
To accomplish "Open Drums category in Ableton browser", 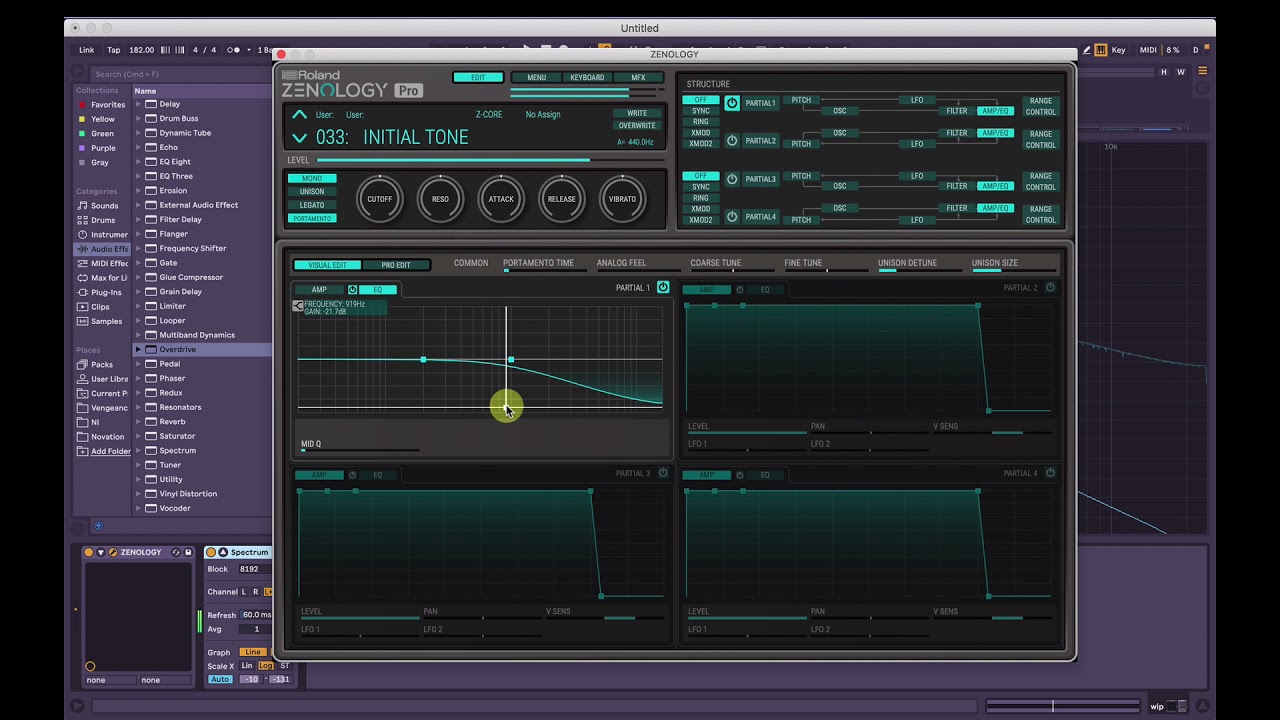I will 103,220.
